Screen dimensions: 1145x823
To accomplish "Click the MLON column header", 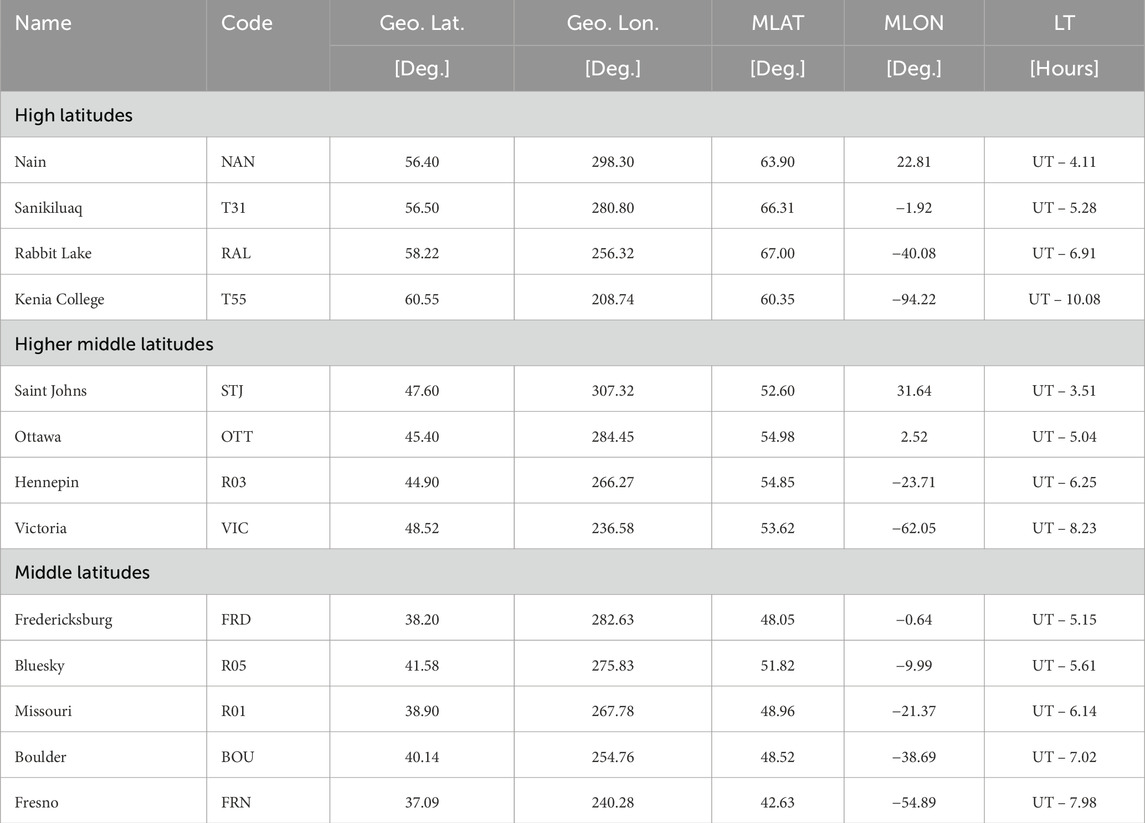I will 914,23.
